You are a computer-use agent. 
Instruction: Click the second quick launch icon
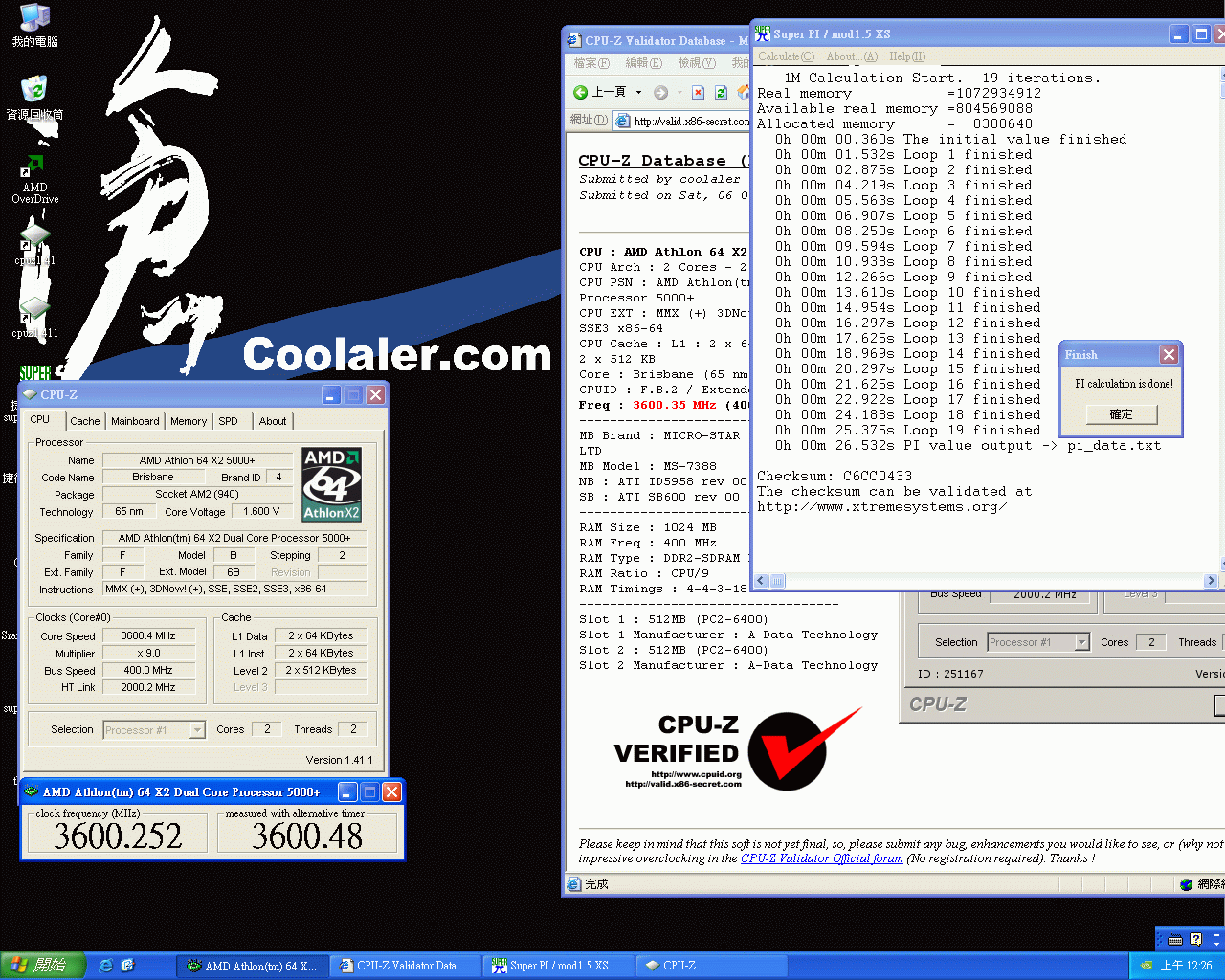tap(127, 966)
